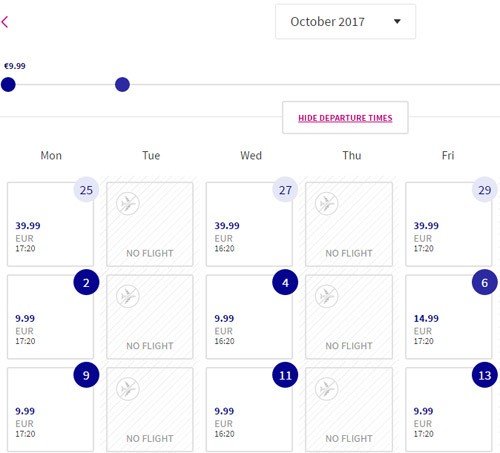Click the NO FLIGHT cell on Thursday, last row

click(x=349, y=410)
